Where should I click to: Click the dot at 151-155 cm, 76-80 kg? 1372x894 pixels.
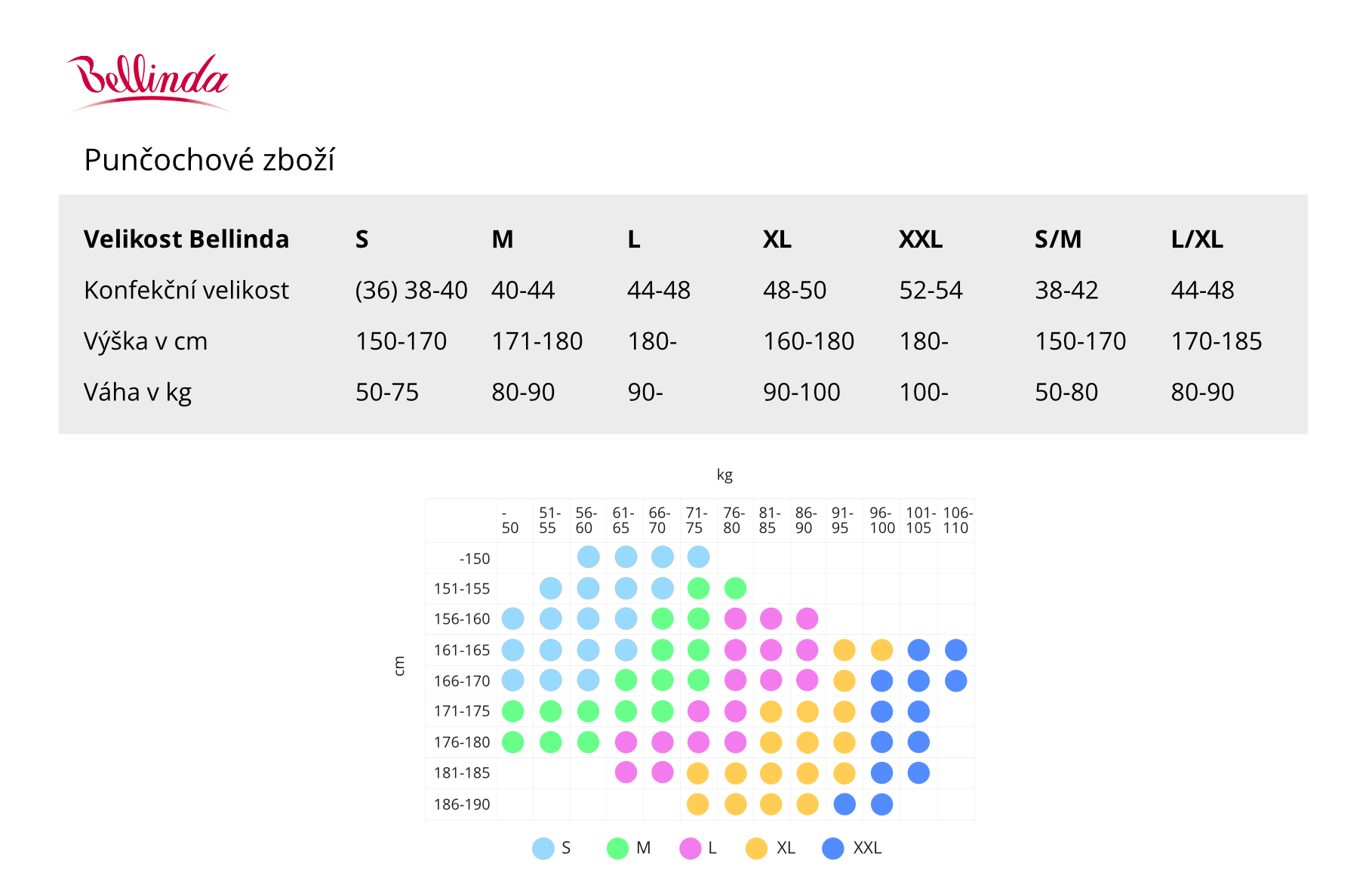click(735, 588)
